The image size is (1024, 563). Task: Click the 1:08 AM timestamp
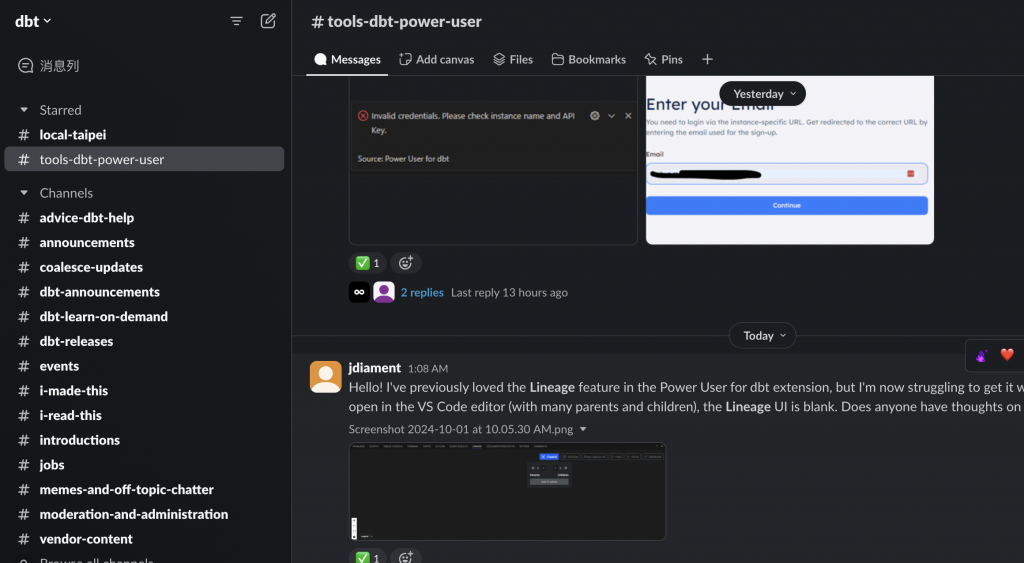[x=428, y=368]
